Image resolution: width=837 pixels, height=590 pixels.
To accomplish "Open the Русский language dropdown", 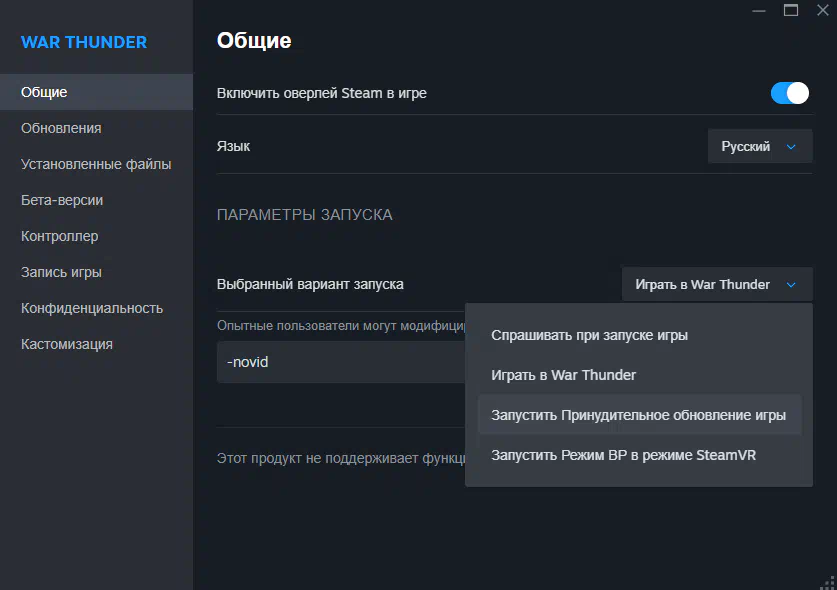I will (759, 146).
